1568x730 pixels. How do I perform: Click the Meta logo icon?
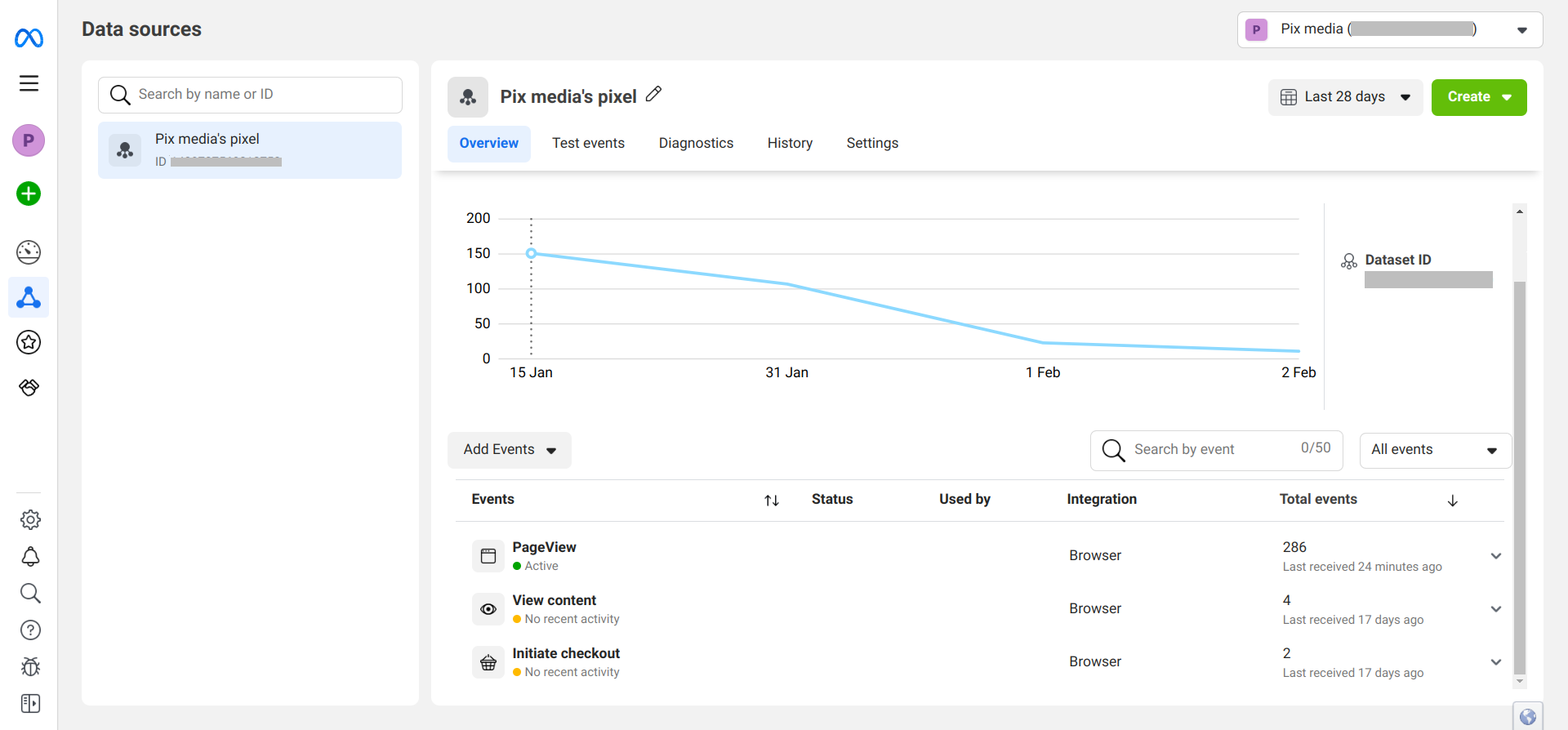(29, 38)
